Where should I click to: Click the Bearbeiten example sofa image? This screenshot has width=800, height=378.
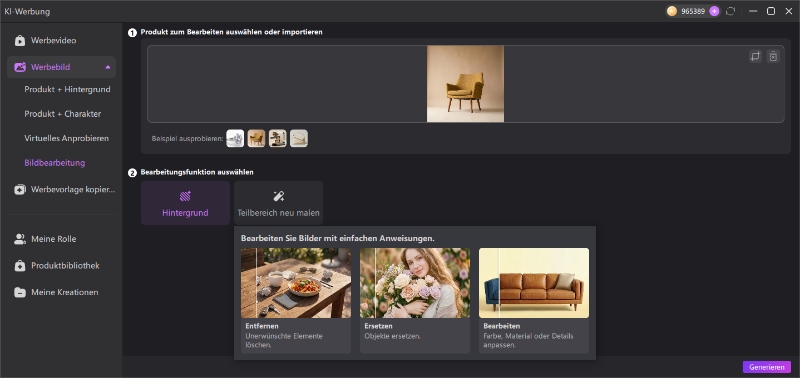534,283
